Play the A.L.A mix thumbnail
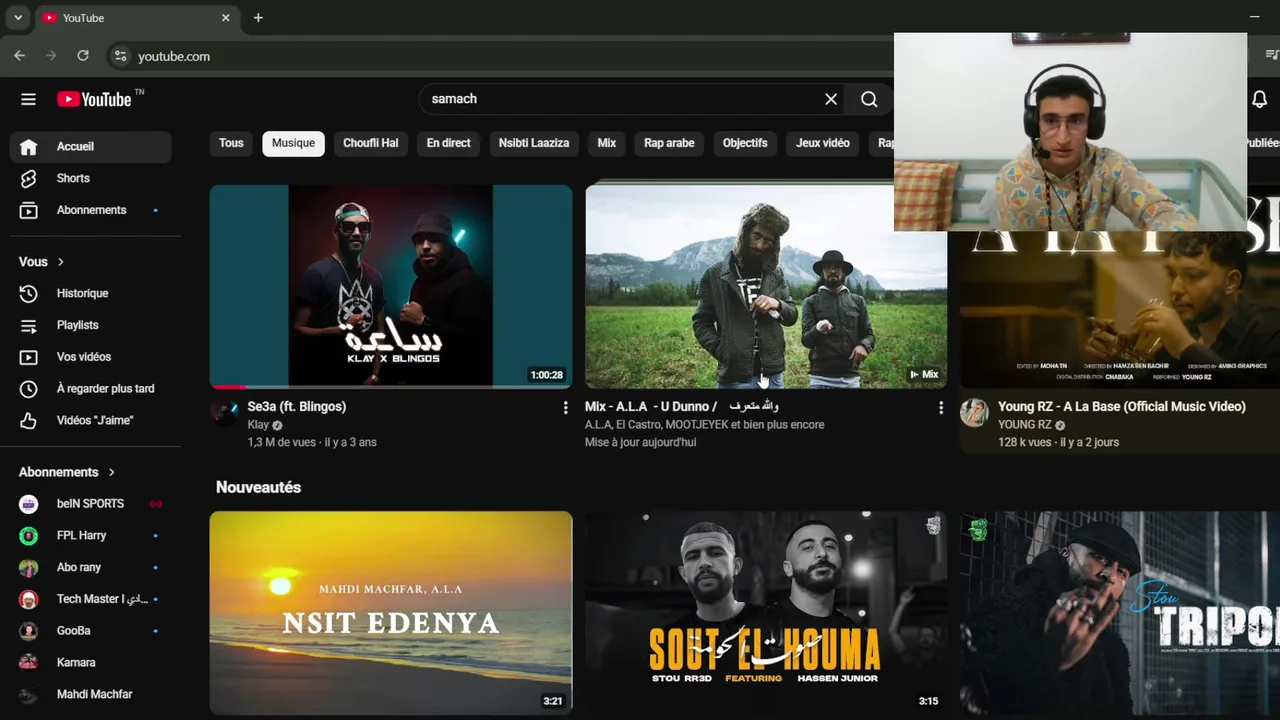This screenshot has width=1280, height=720. coord(766,286)
